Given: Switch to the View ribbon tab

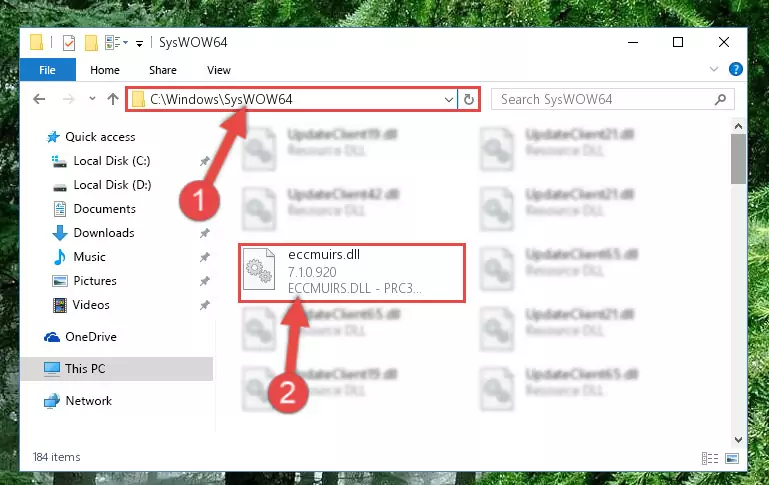Looking at the screenshot, I should [219, 70].
